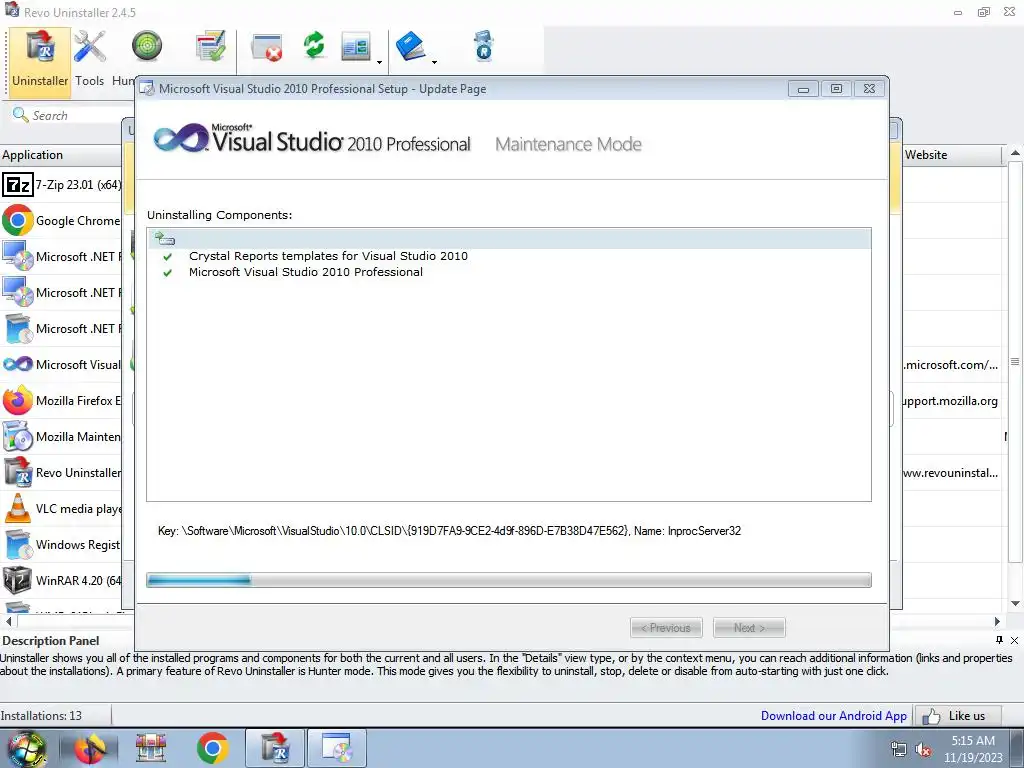Click the Visual Studio 2010 Professional logo
This screenshot has height=768, width=1024.
click(312, 139)
